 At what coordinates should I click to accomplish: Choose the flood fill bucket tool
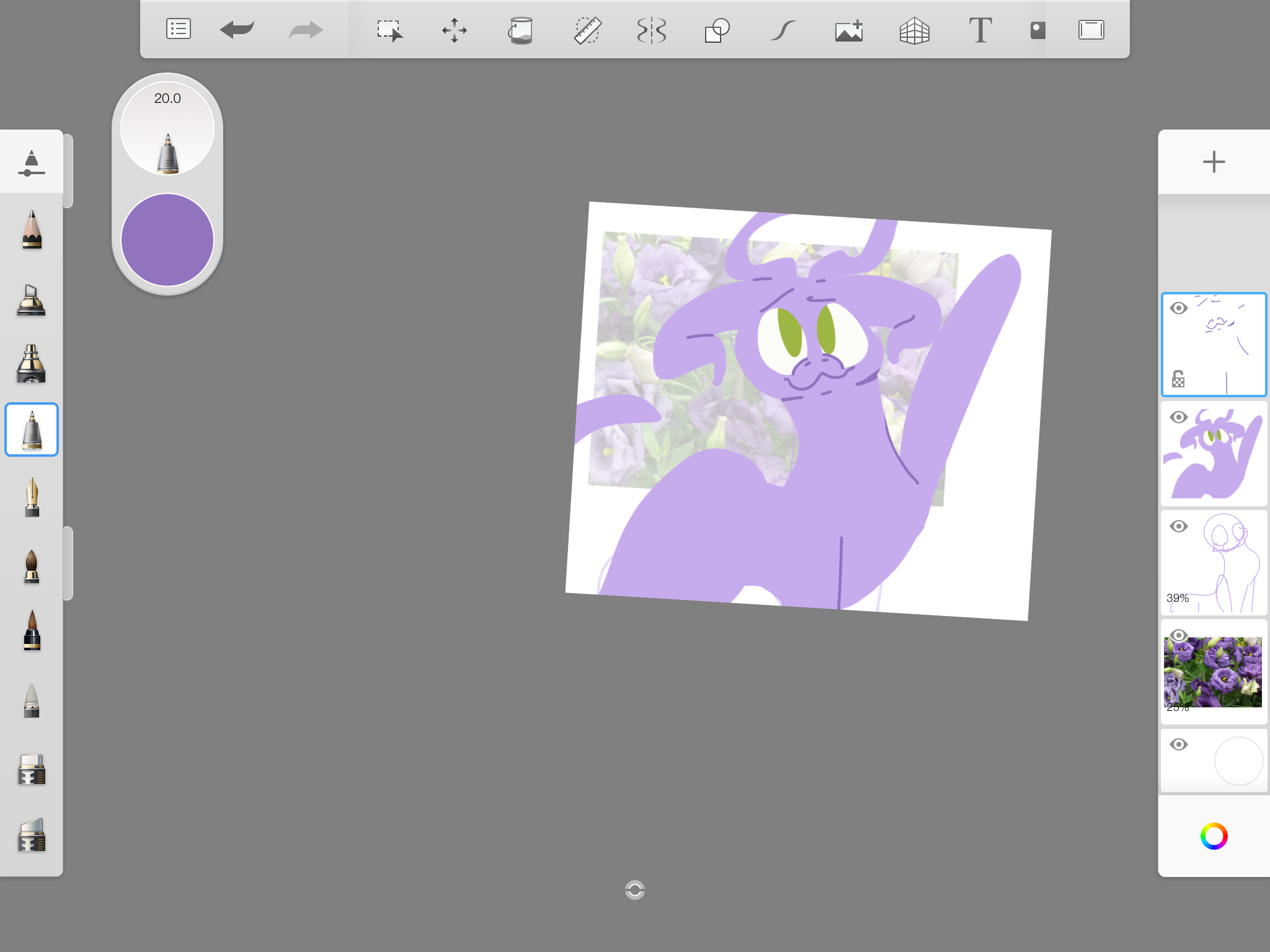[x=521, y=30]
